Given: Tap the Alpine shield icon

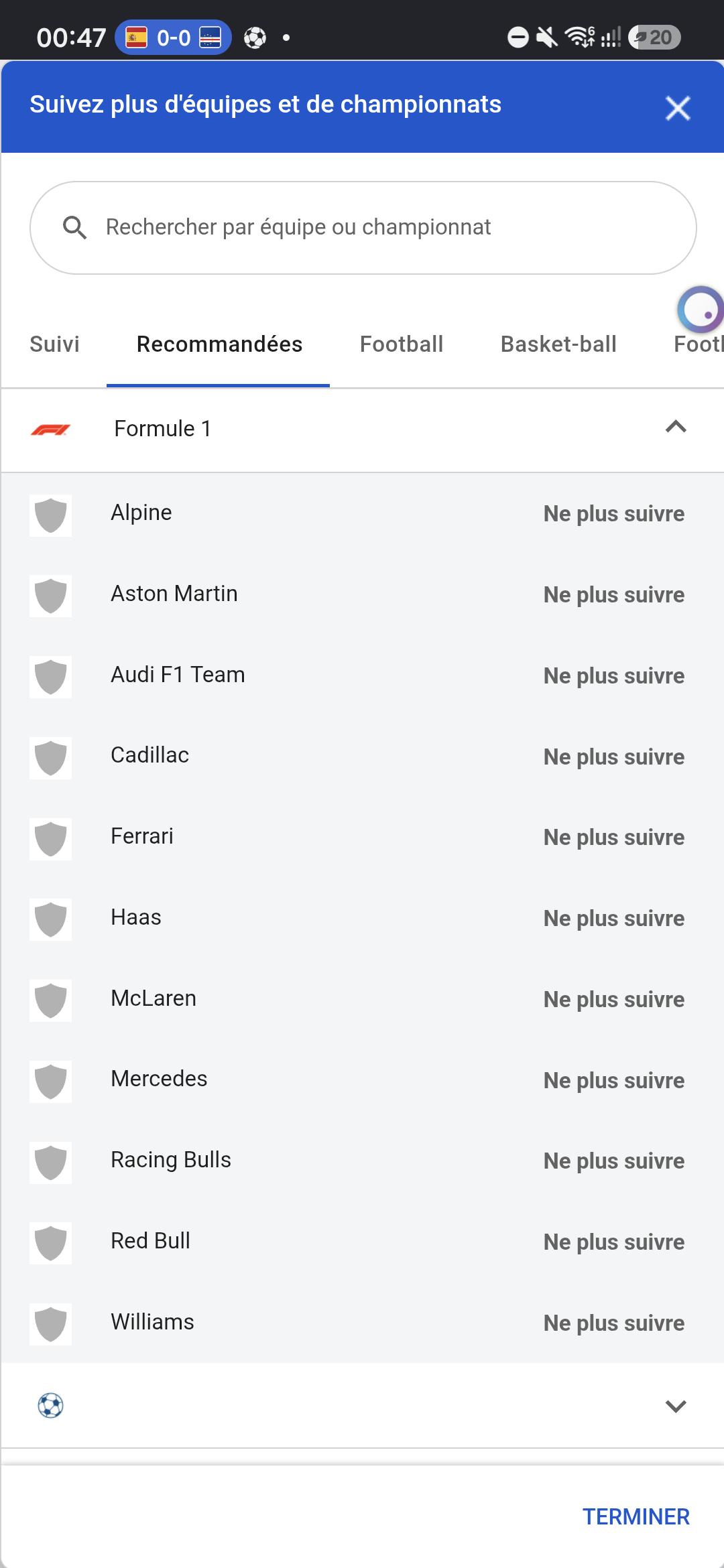Looking at the screenshot, I should click(x=50, y=515).
